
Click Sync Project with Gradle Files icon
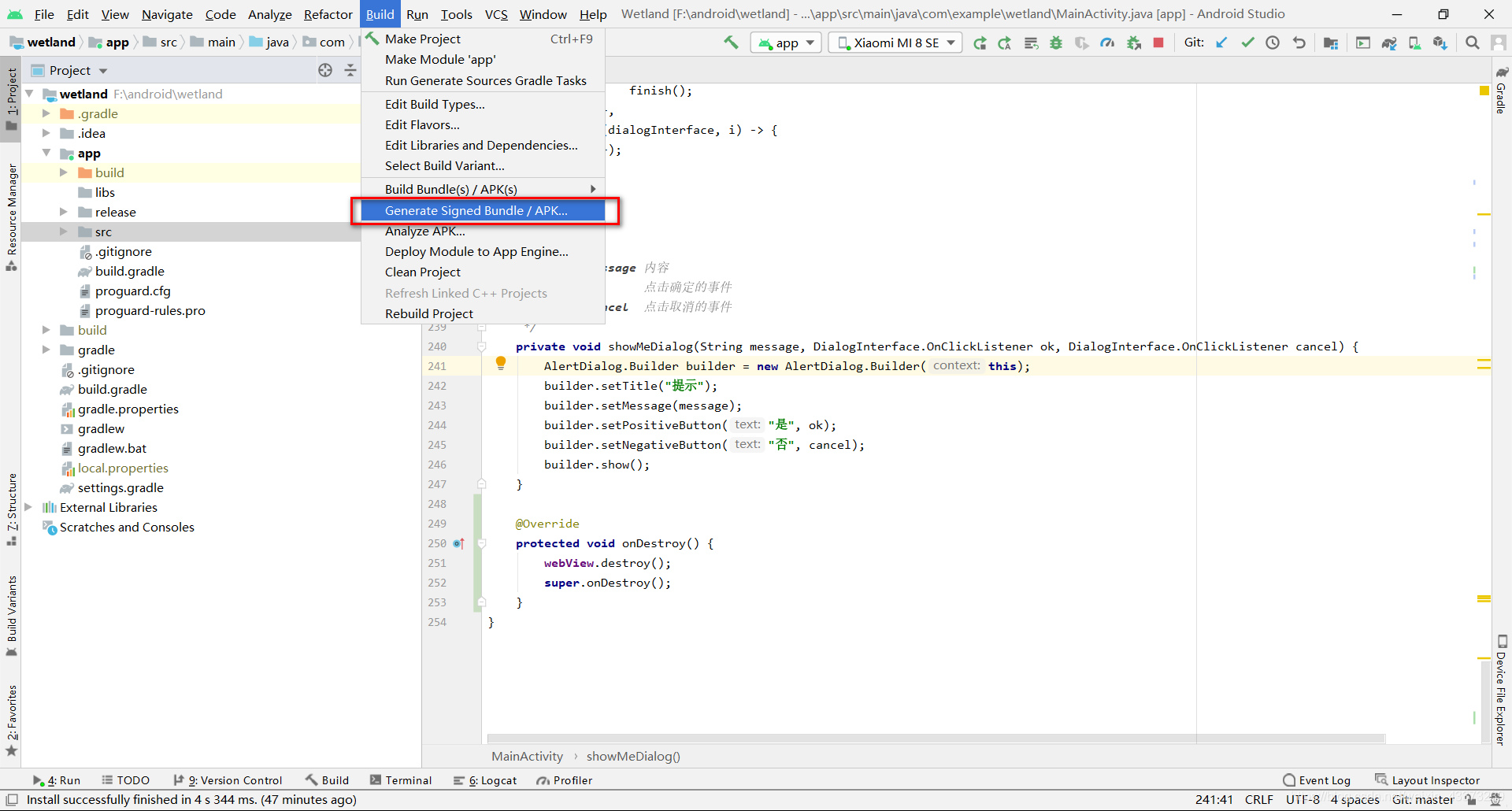coord(1389,43)
